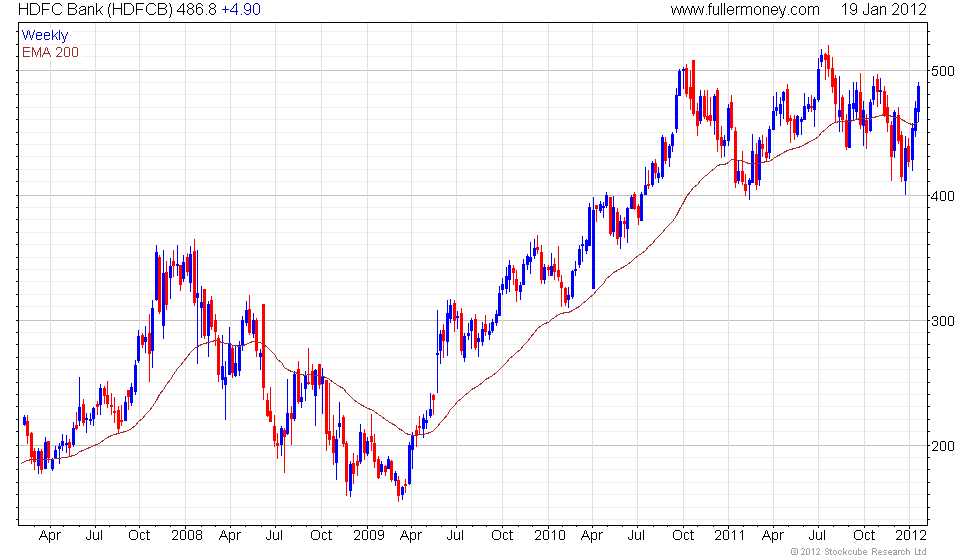980x560 pixels.
Task: Click the Stockcube Research Ltd copyright text
Action: pyautogui.click(x=858, y=552)
